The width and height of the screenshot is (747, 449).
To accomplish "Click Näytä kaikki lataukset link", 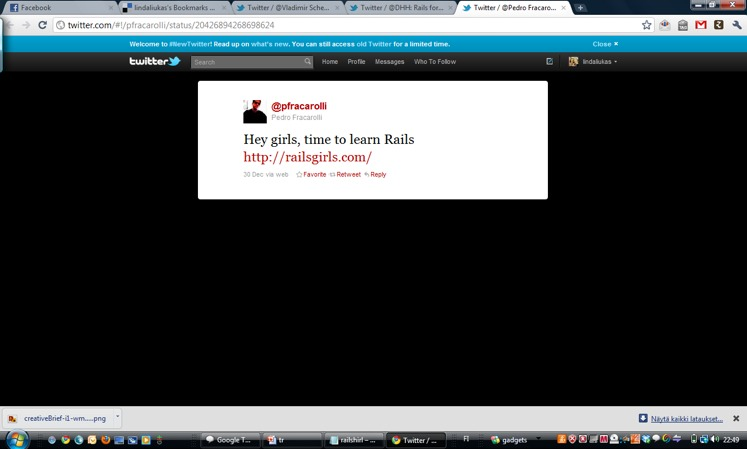I will (x=686, y=418).
